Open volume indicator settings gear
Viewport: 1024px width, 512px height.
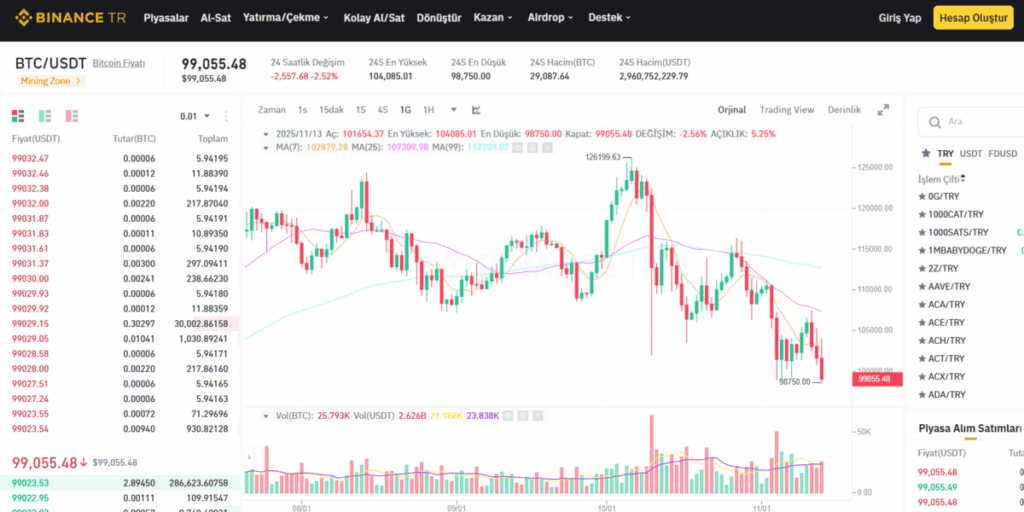tap(522, 415)
